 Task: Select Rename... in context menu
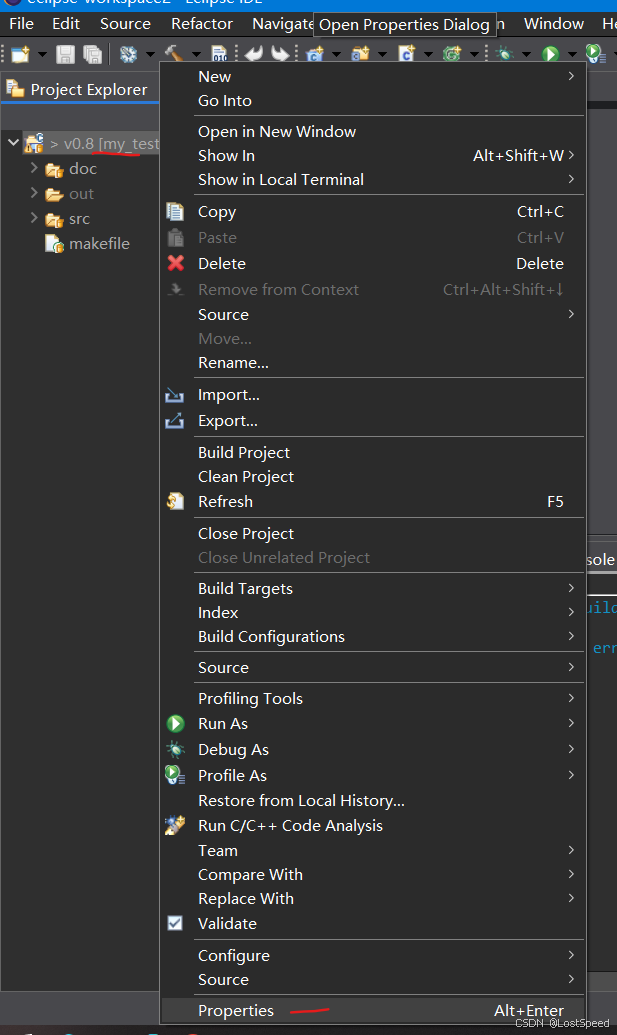click(x=373, y=362)
